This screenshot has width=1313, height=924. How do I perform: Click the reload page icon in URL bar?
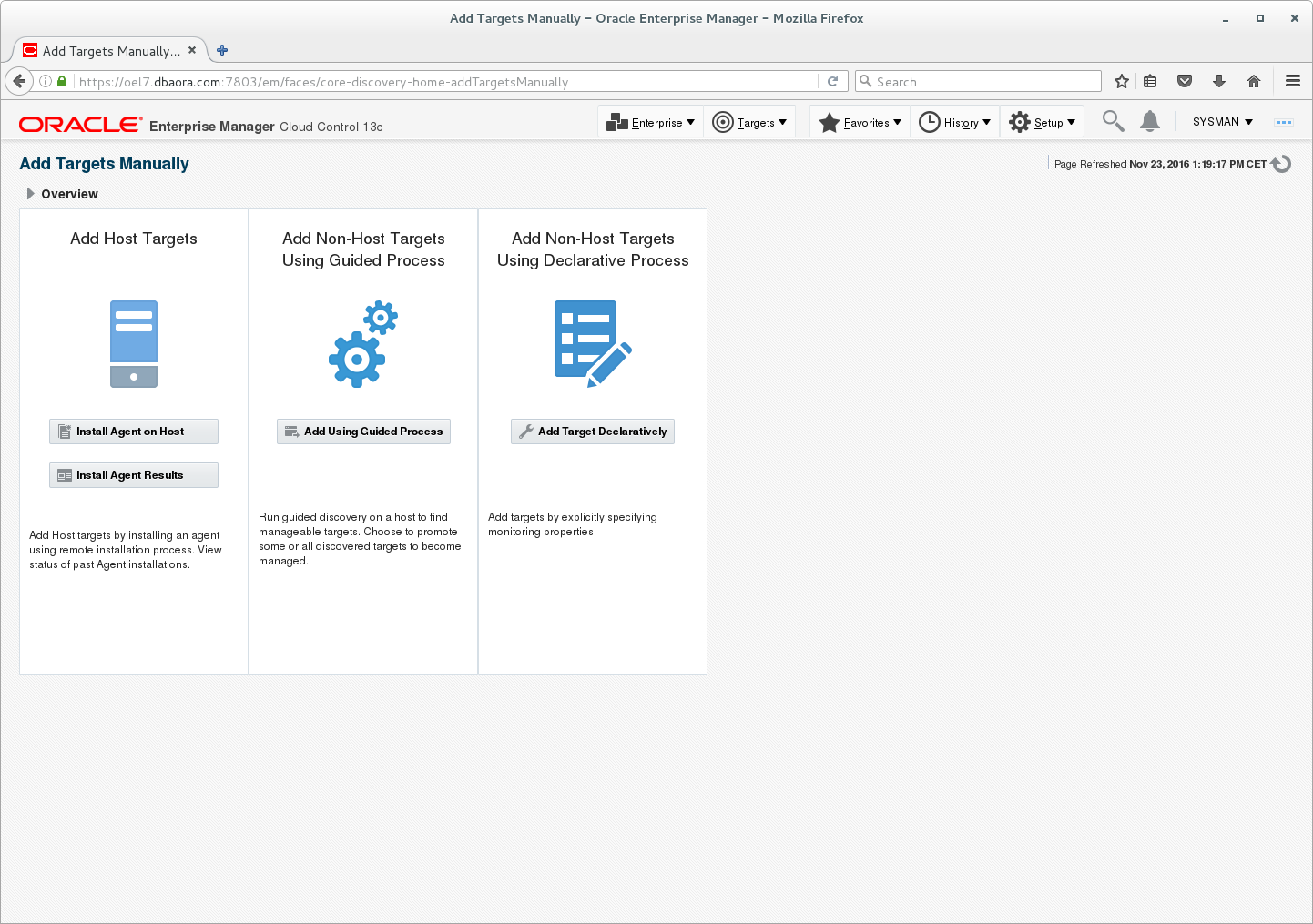(x=832, y=81)
